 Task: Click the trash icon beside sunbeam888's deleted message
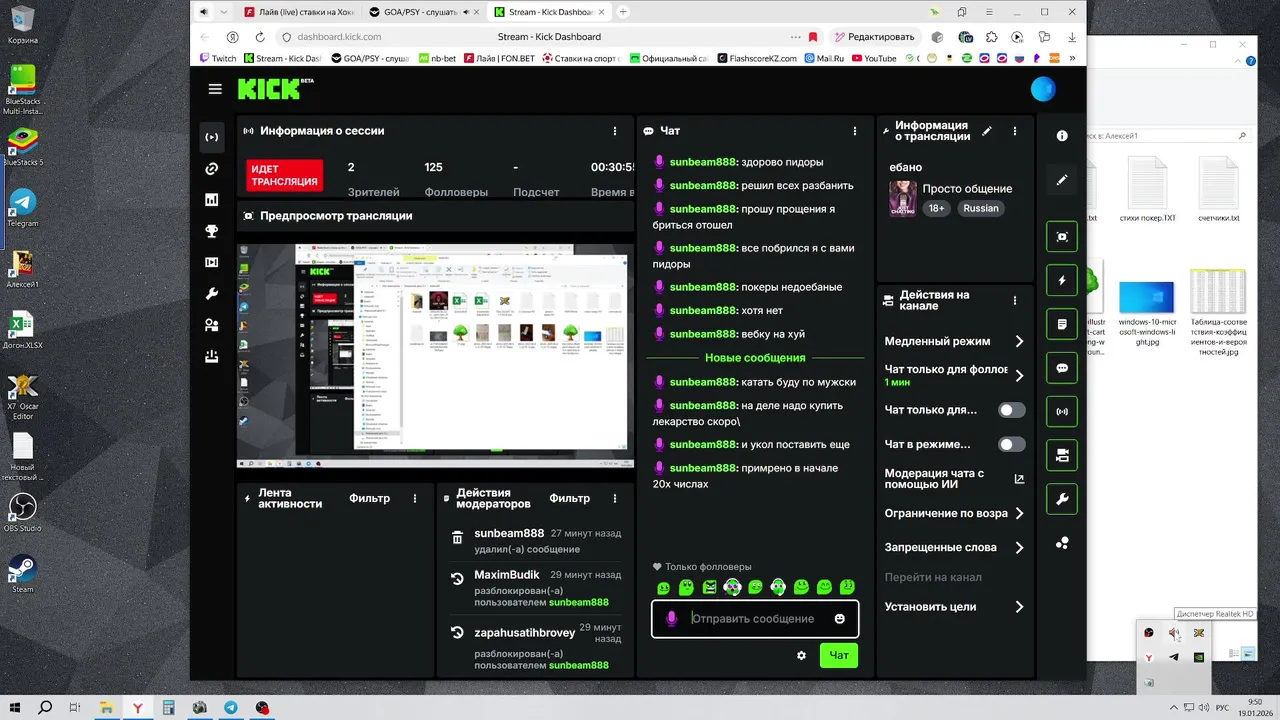[457, 538]
